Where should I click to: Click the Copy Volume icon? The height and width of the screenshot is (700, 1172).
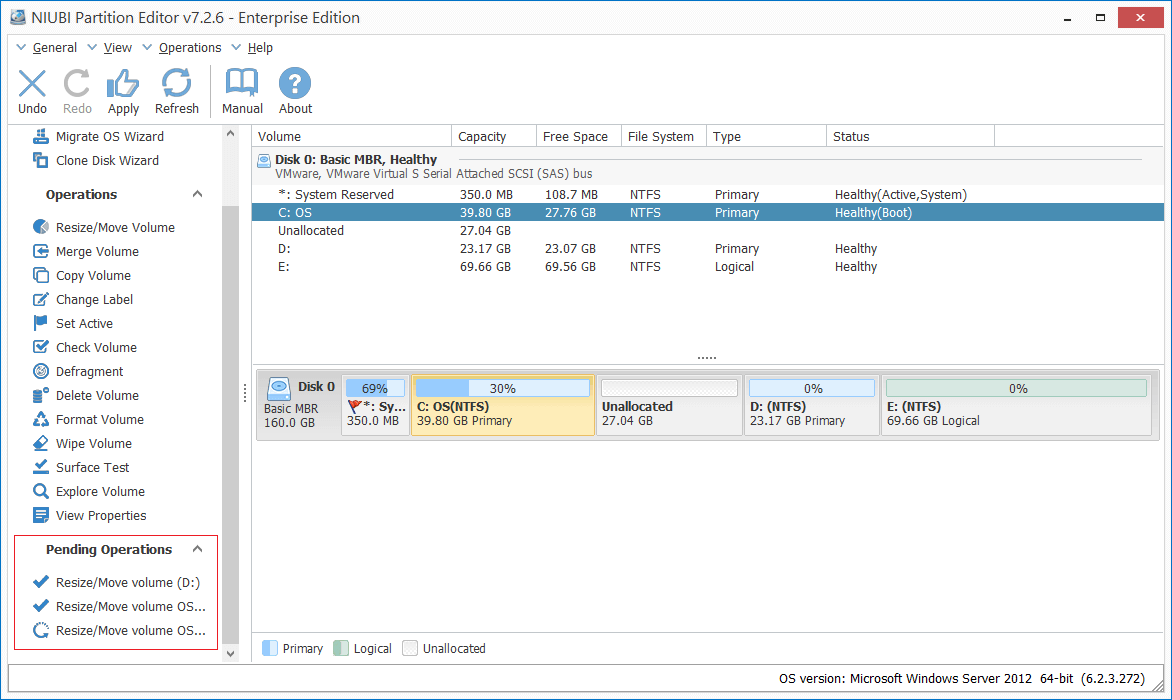tap(41, 276)
